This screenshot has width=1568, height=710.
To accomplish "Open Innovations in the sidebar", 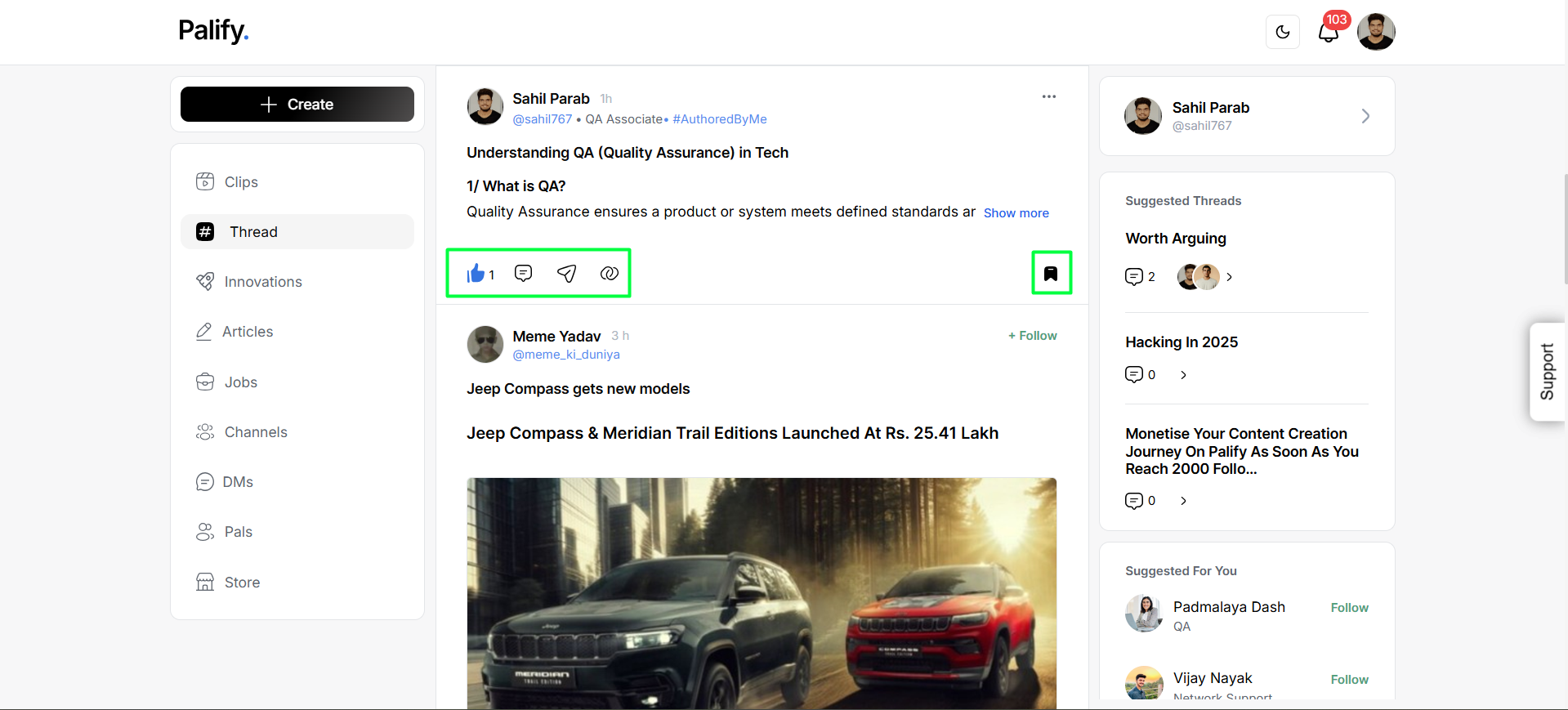I will click(297, 282).
